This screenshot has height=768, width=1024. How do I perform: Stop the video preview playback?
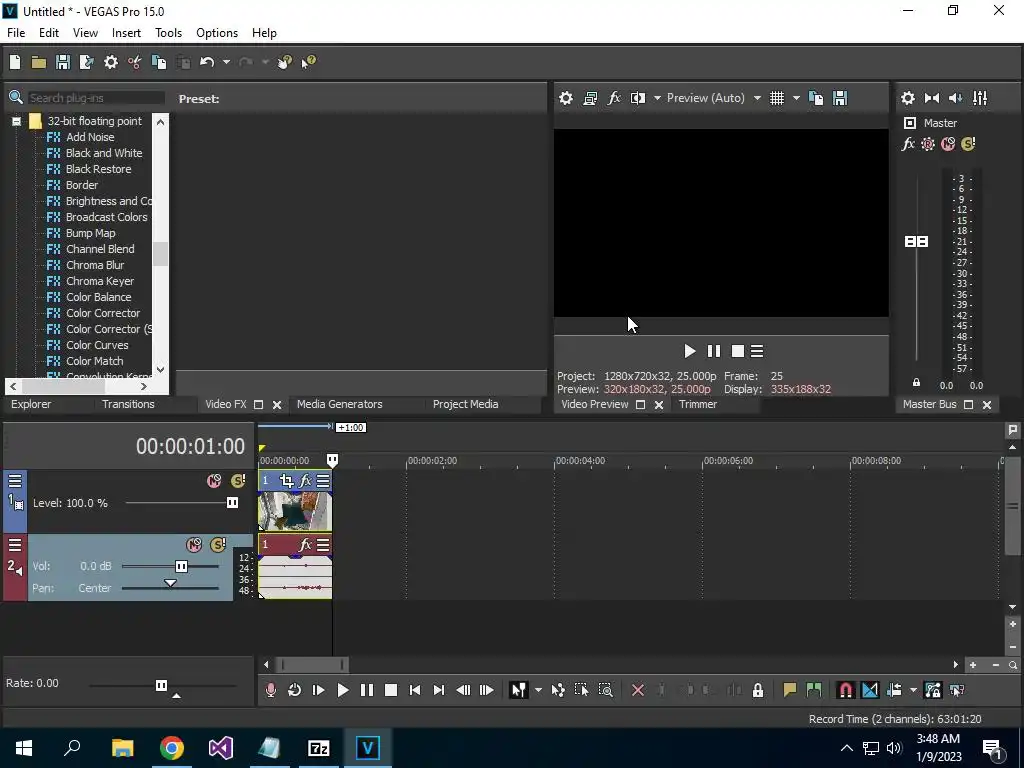(x=737, y=351)
